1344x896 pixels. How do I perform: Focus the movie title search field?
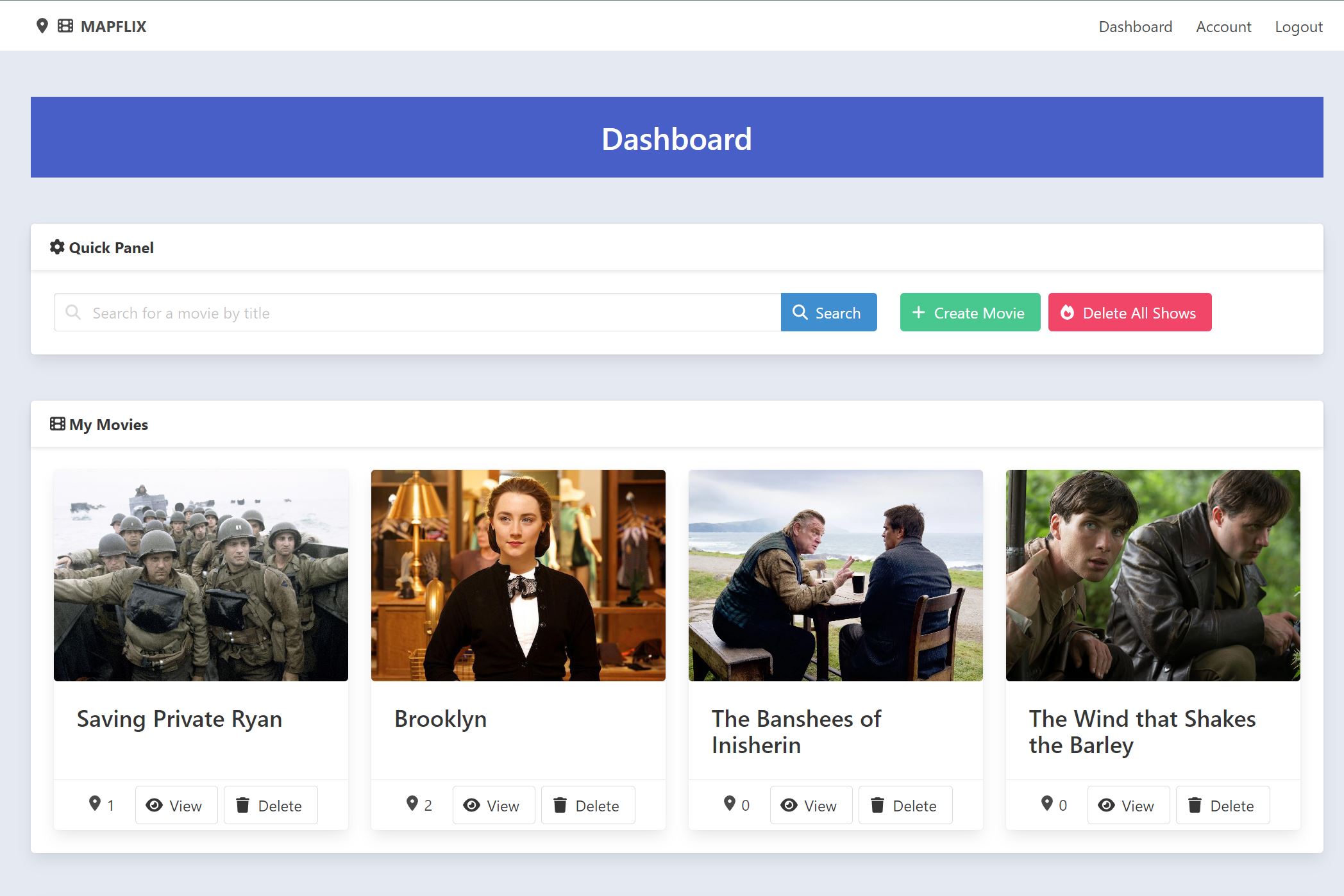click(x=417, y=313)
